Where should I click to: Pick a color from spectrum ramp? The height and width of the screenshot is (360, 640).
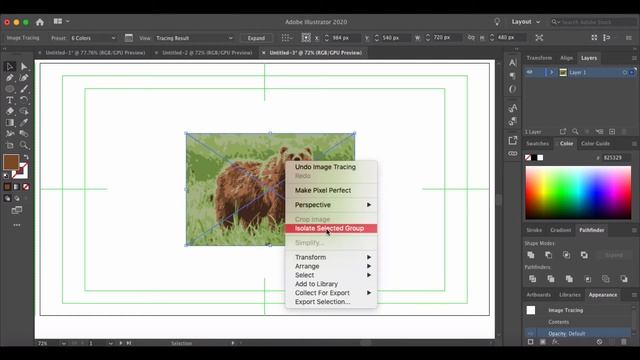[578, 193]
